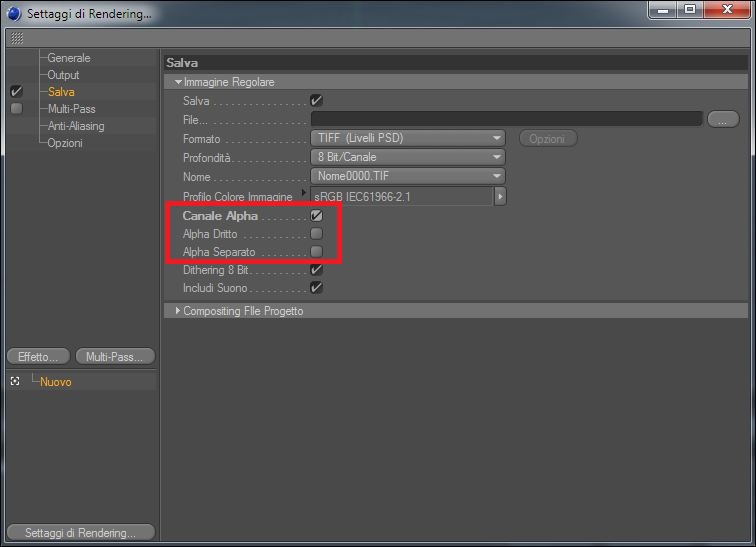Click the render preset icon beside Nuovo
This screenshot has width=756, height=547.
point(15,381)
